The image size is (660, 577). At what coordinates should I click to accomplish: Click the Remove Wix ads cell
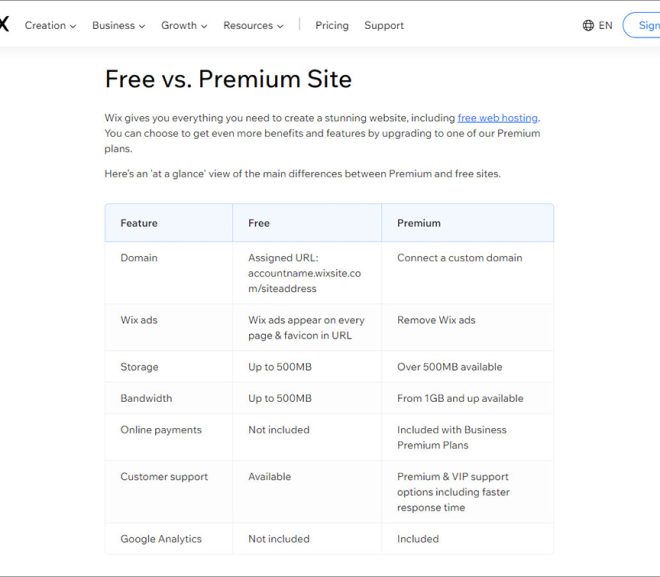pos(436,320)
